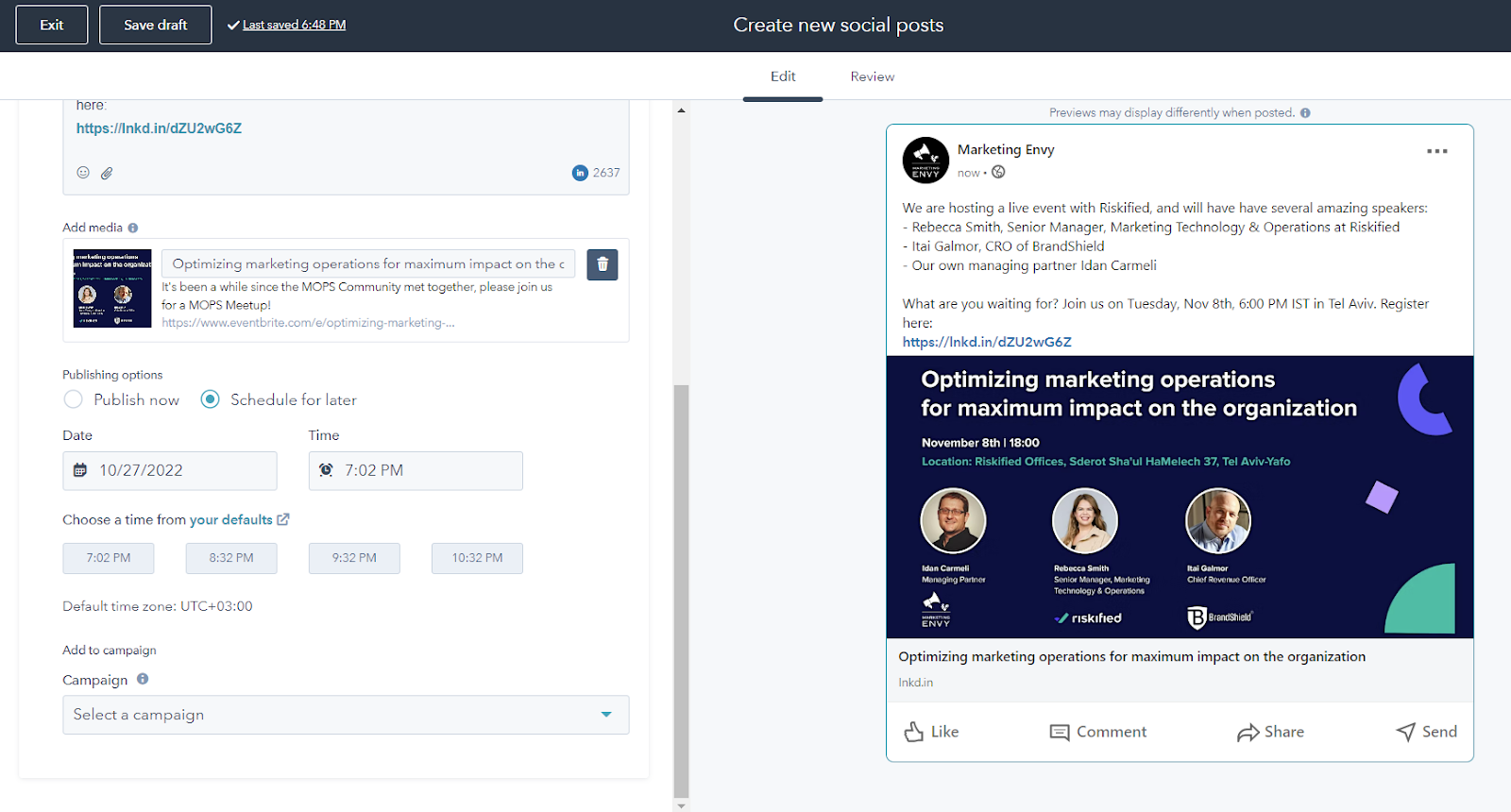The image size is (1511, 812).
Task: Click the LinkedIn character count icon
Action: [x=580, y=173]
